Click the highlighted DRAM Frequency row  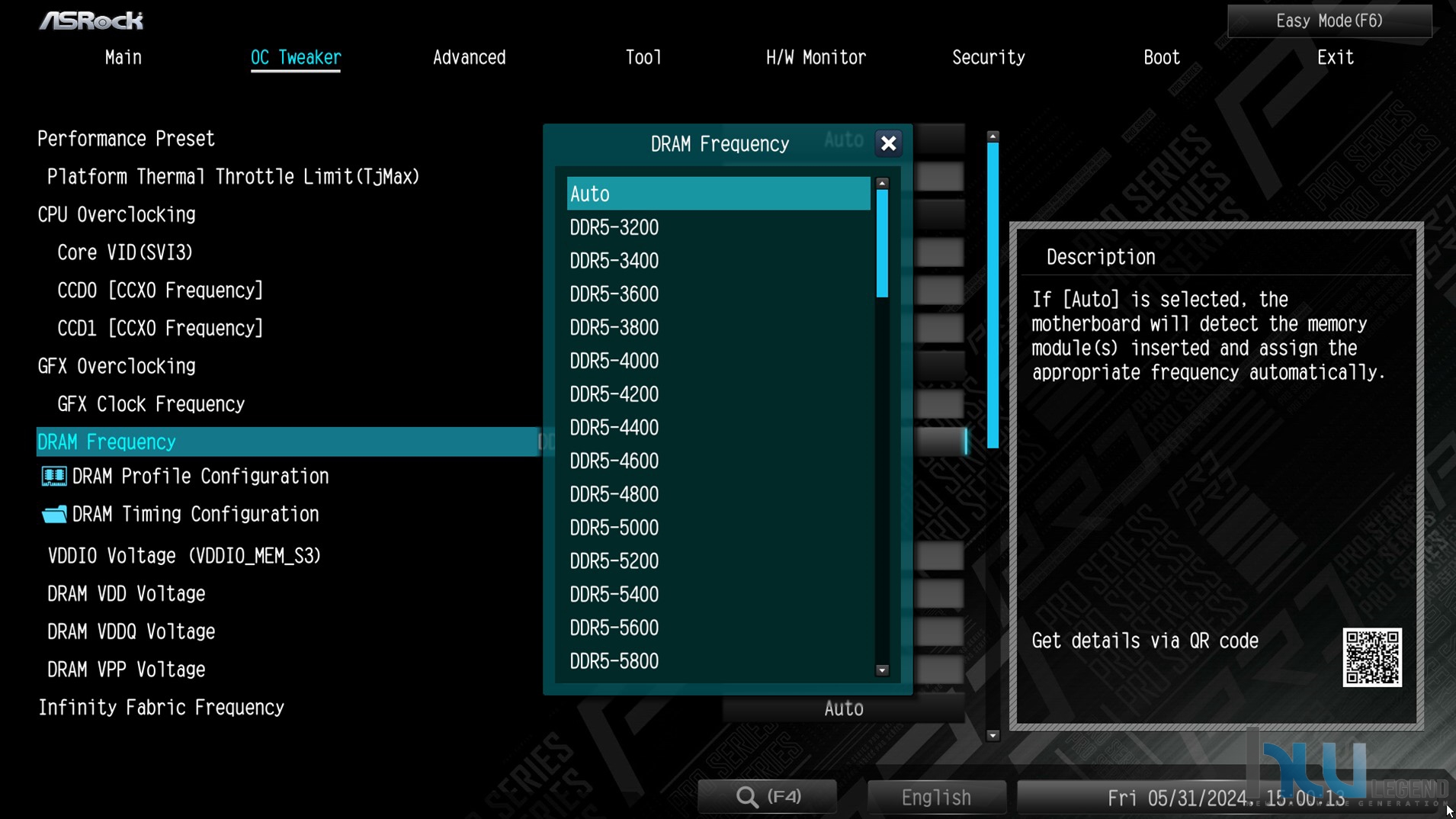tap(287, 442)
